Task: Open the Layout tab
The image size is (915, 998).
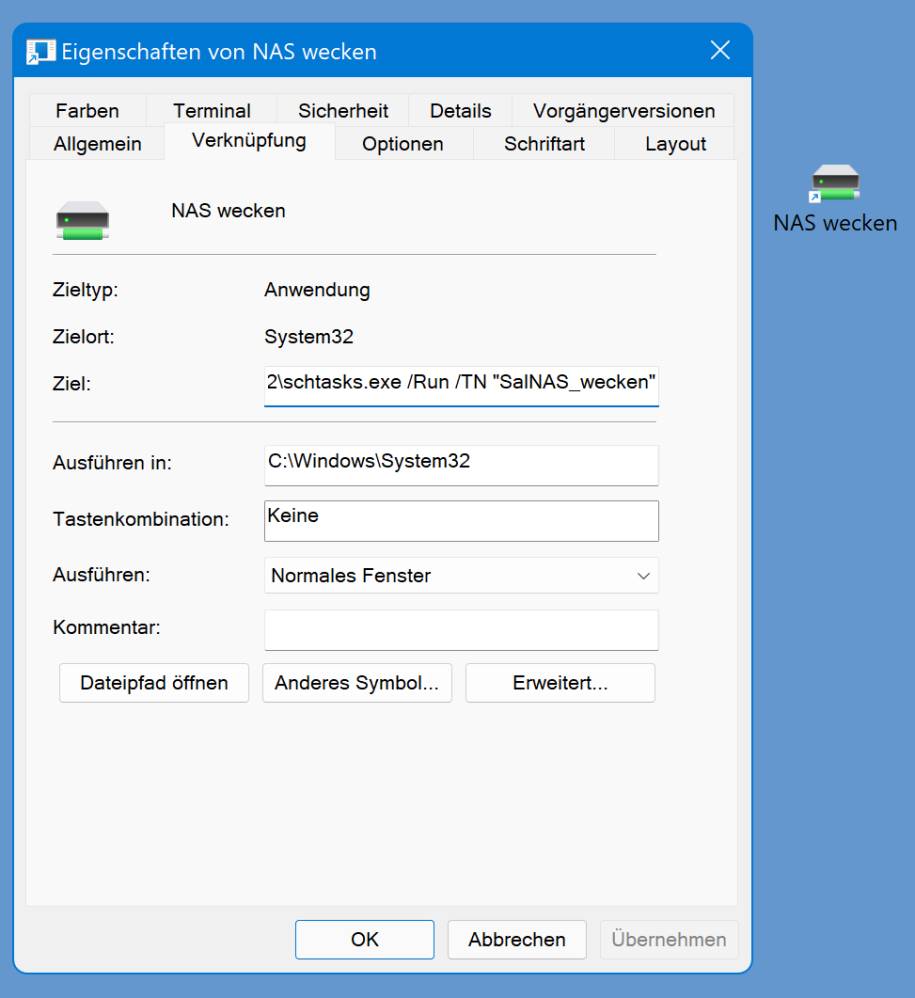Action: tap(675, 144)
